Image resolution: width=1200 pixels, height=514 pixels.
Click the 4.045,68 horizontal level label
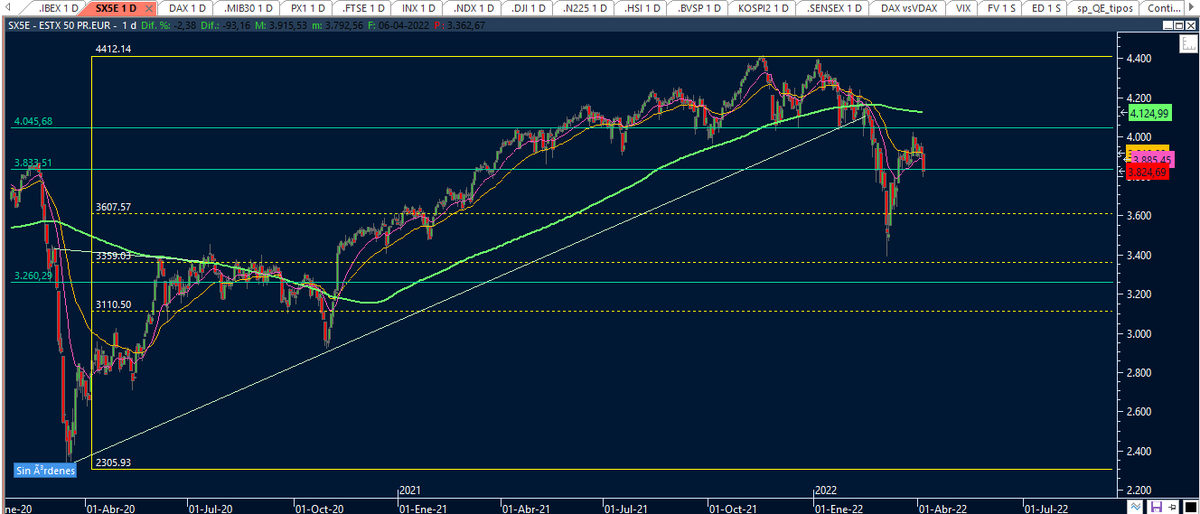tap(33, 122)
